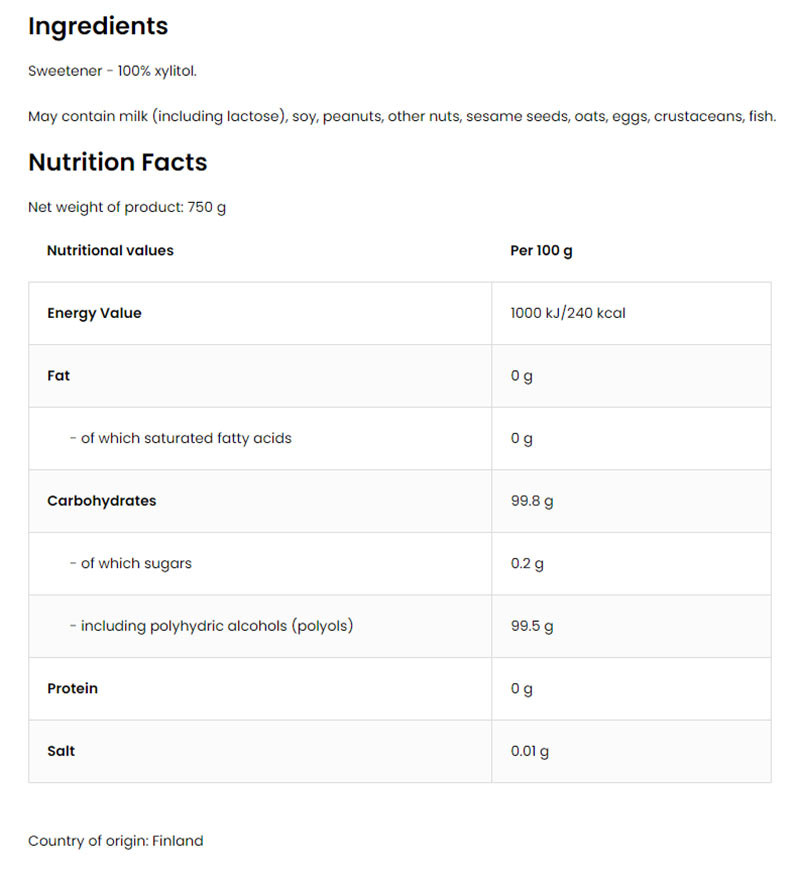Click the 0.2 g sugars value

pyautogui.click(x=527, y=563)
